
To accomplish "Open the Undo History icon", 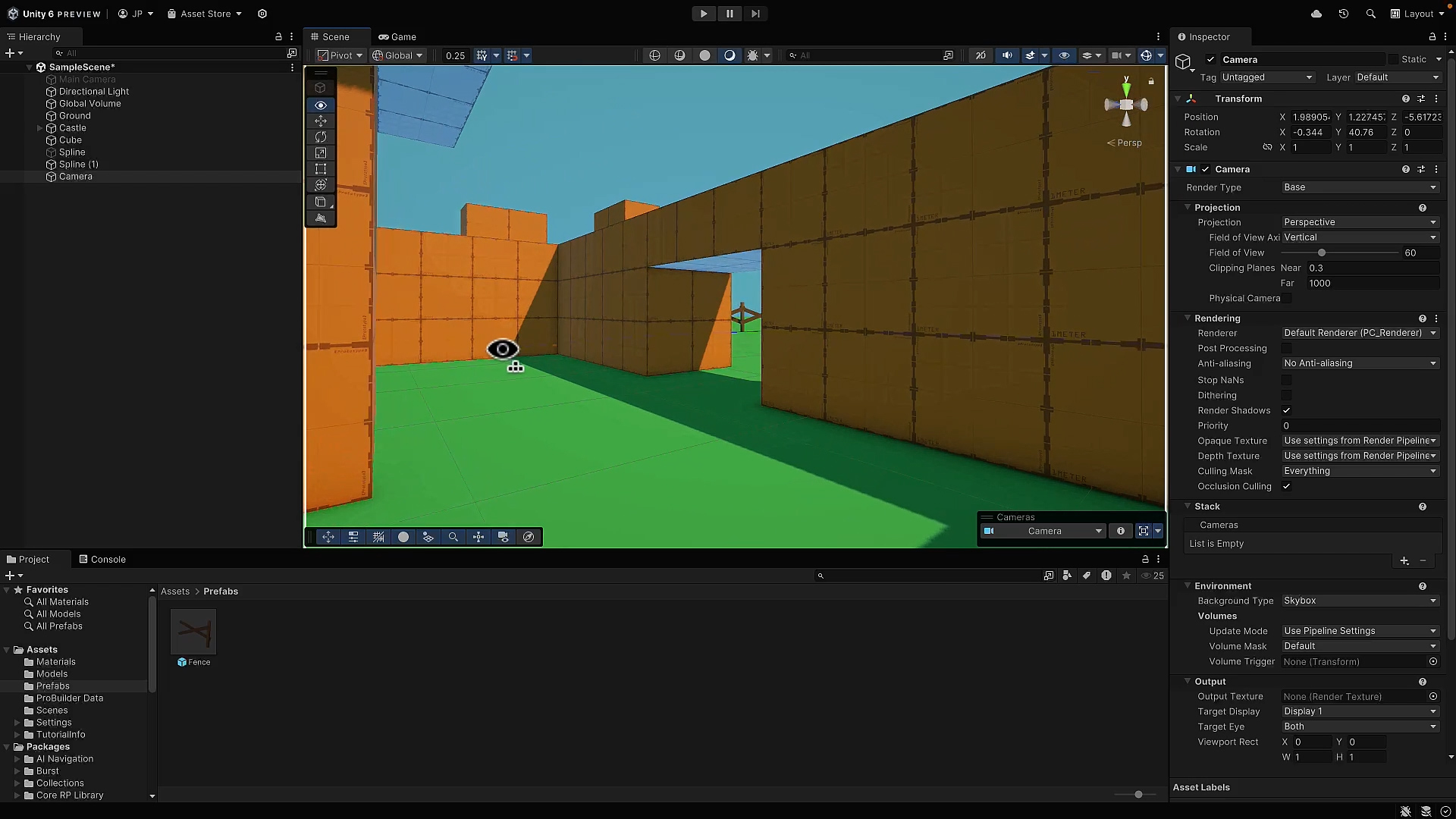I will tap(1344, 14).
